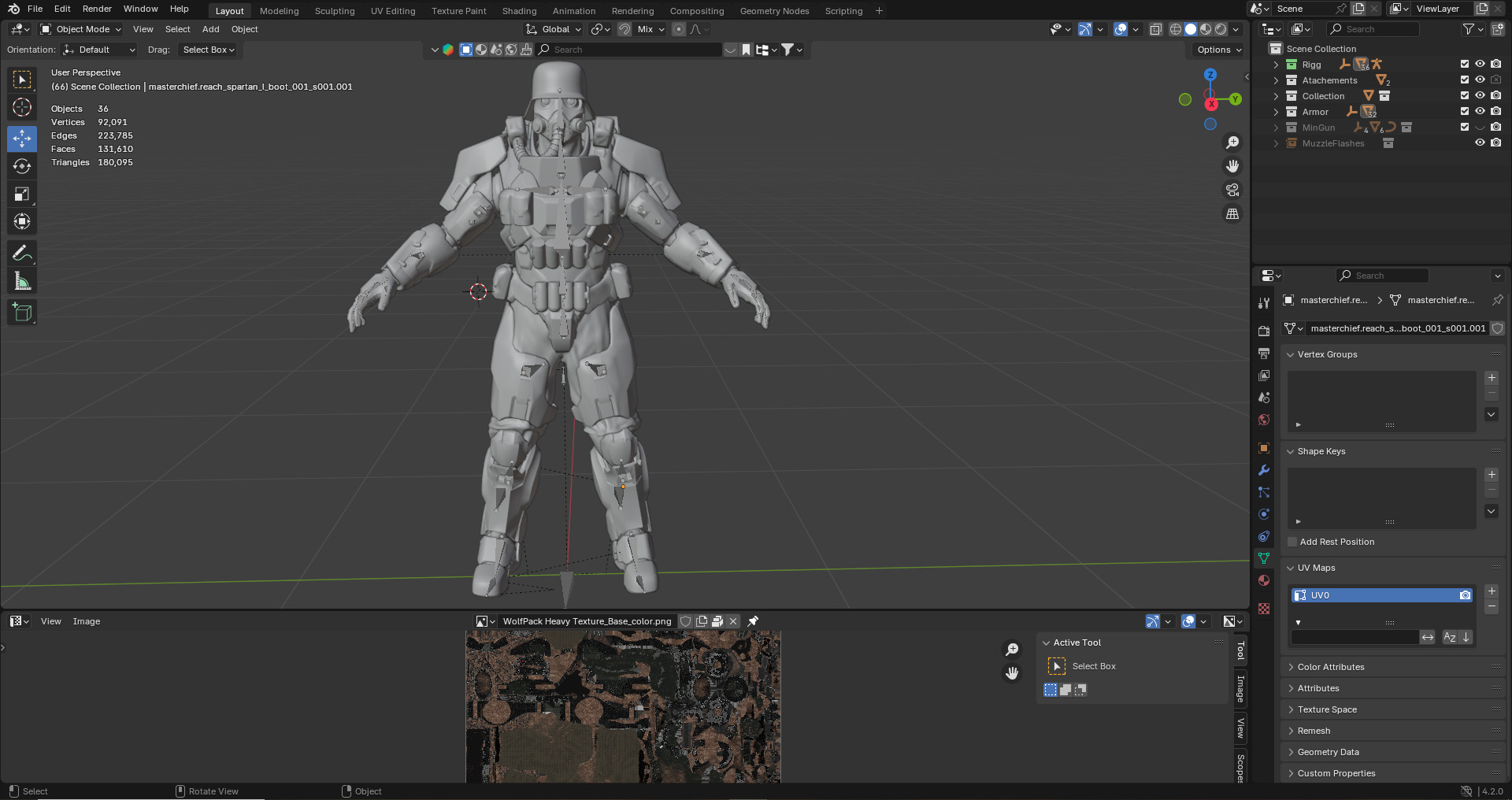
Task: Open the File menu
Action: pos(35,9)
